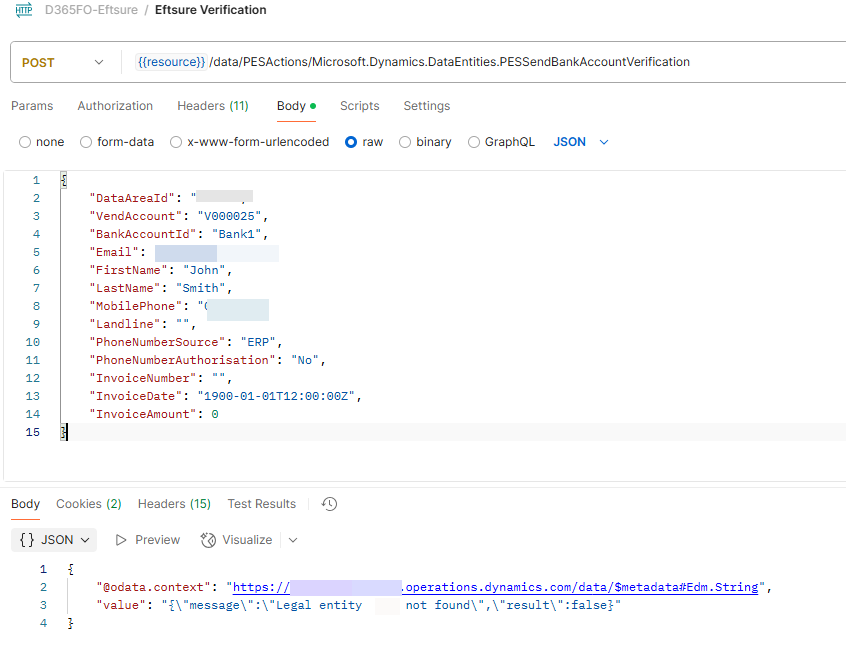Select the form-data body option
846x663 pixels.
(86, 142)
